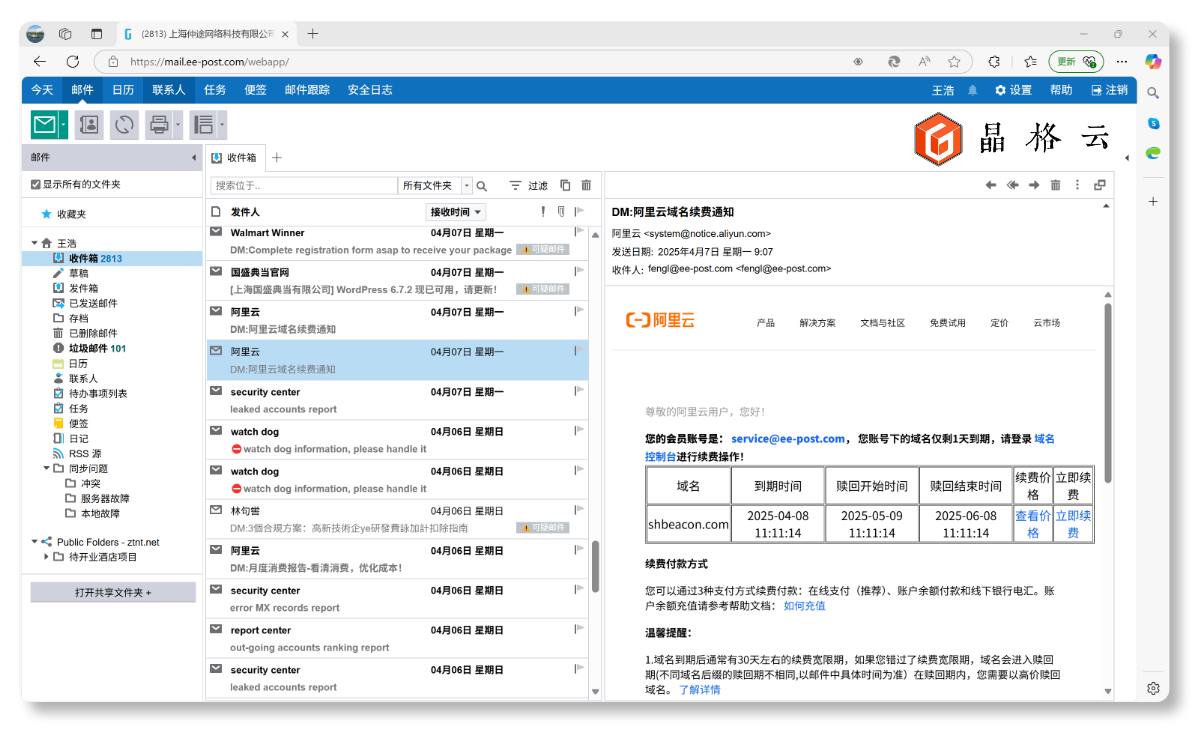This screenshot has height=733, width=1200.
Task: Click the 打开共享文件夹 + button
Action: [x=113, y=593]
